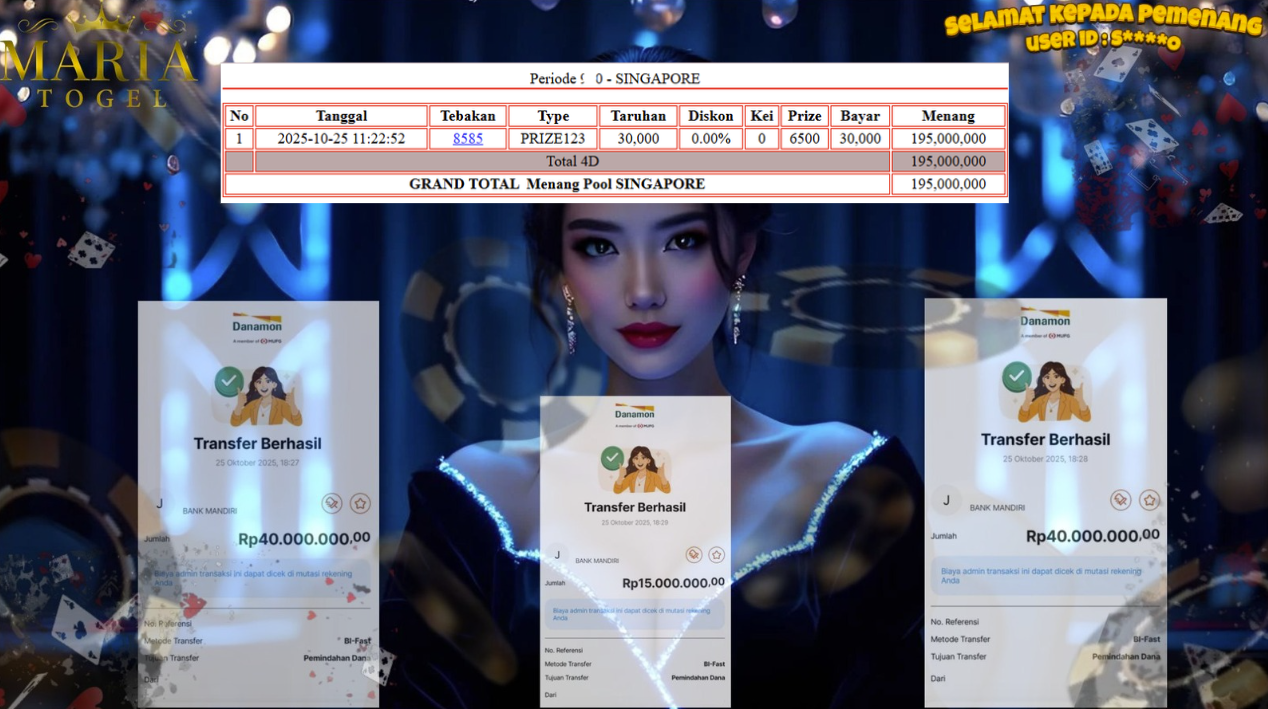
Task: Click share icon on Rp15.000.000 receipt
Action: click(x=693, y=554)
